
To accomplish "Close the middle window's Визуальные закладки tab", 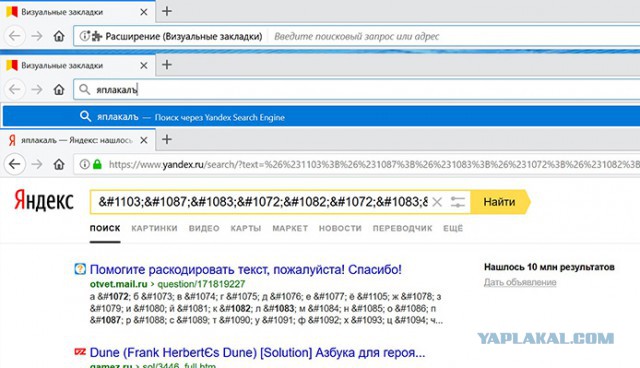I will pyautogui.click(x=144, y=65).
